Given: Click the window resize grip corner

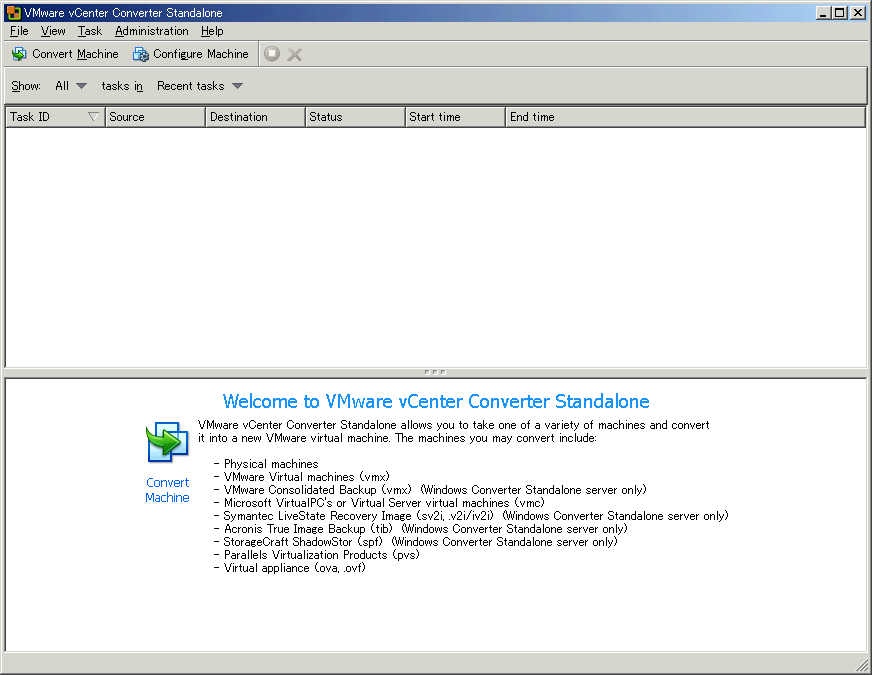Looking at the screenshot, I should pyautogui.click(x=862, y=665).
